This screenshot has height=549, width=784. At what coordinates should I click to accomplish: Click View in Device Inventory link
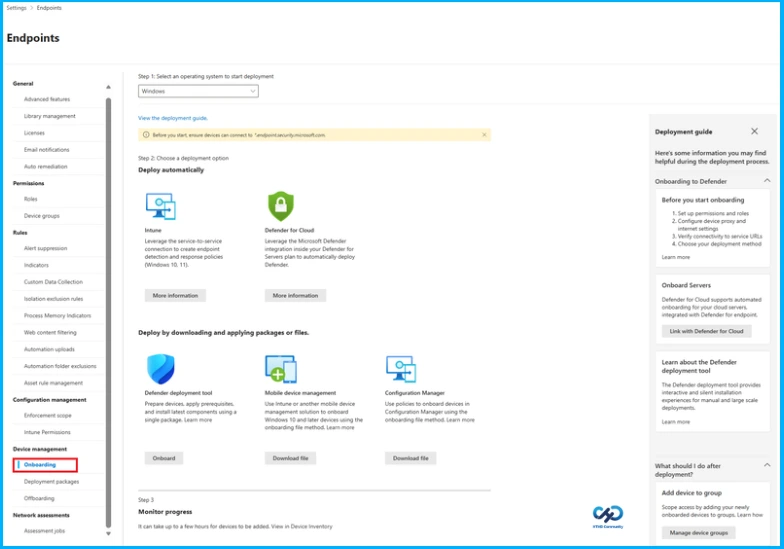click(x=302, y=526)
